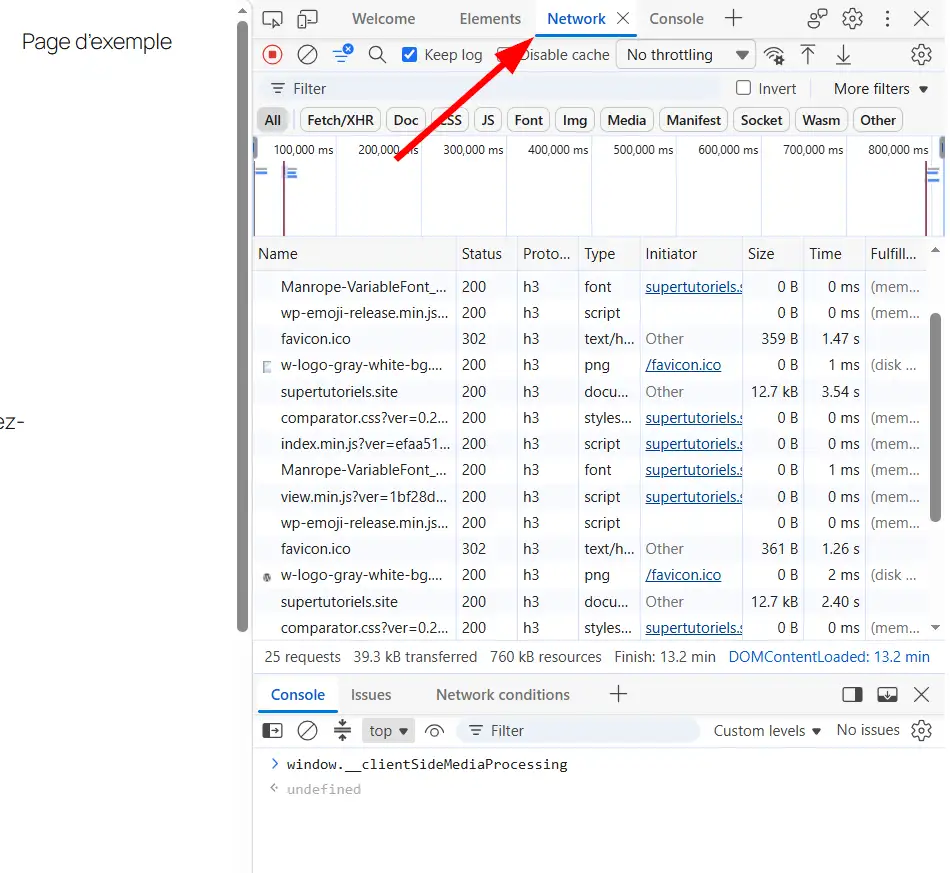Sort requests by the Size column header
The width and height of the screenshot is (950, 873).
[x=772, y=254]
